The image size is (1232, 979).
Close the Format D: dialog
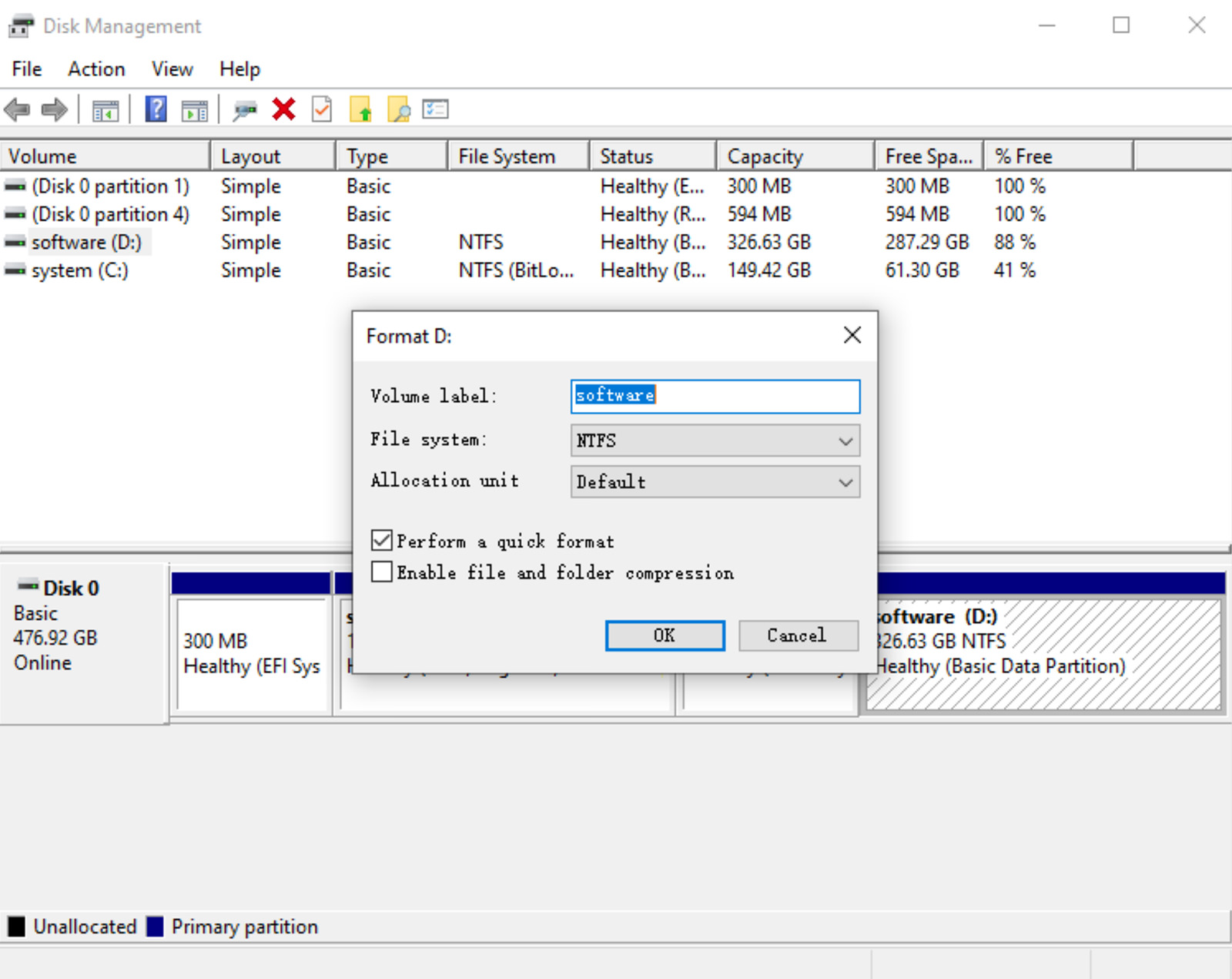852,335
